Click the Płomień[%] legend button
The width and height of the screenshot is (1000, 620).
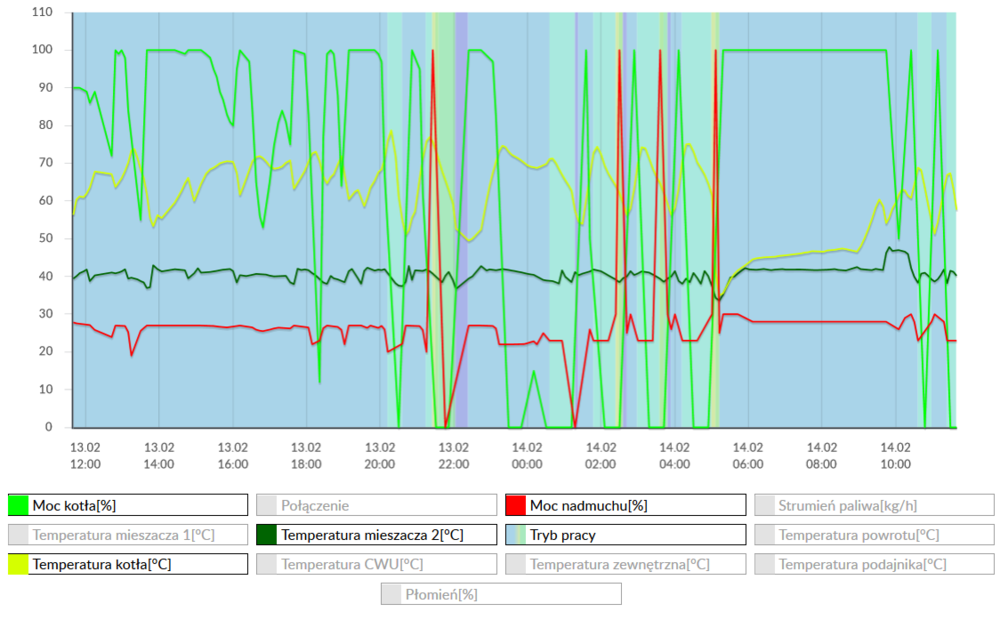500,593
